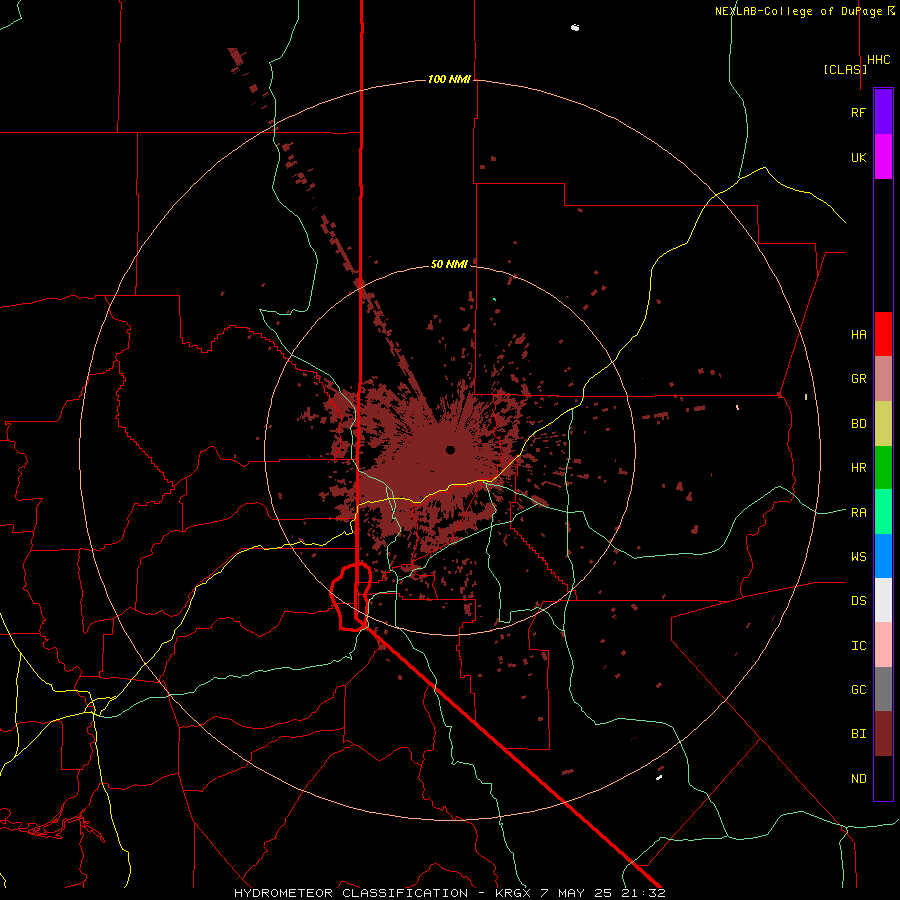Click the BI legend label
The width and height of the screenshot is (900, 900).
859,734
